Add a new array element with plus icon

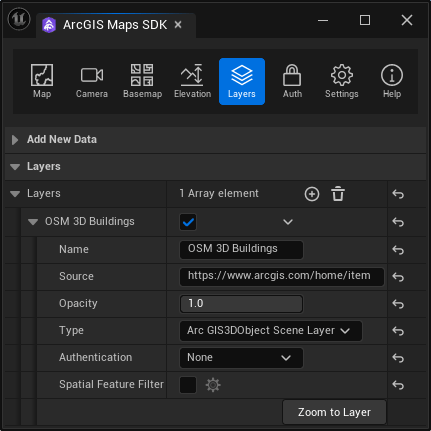pos(312,194)
